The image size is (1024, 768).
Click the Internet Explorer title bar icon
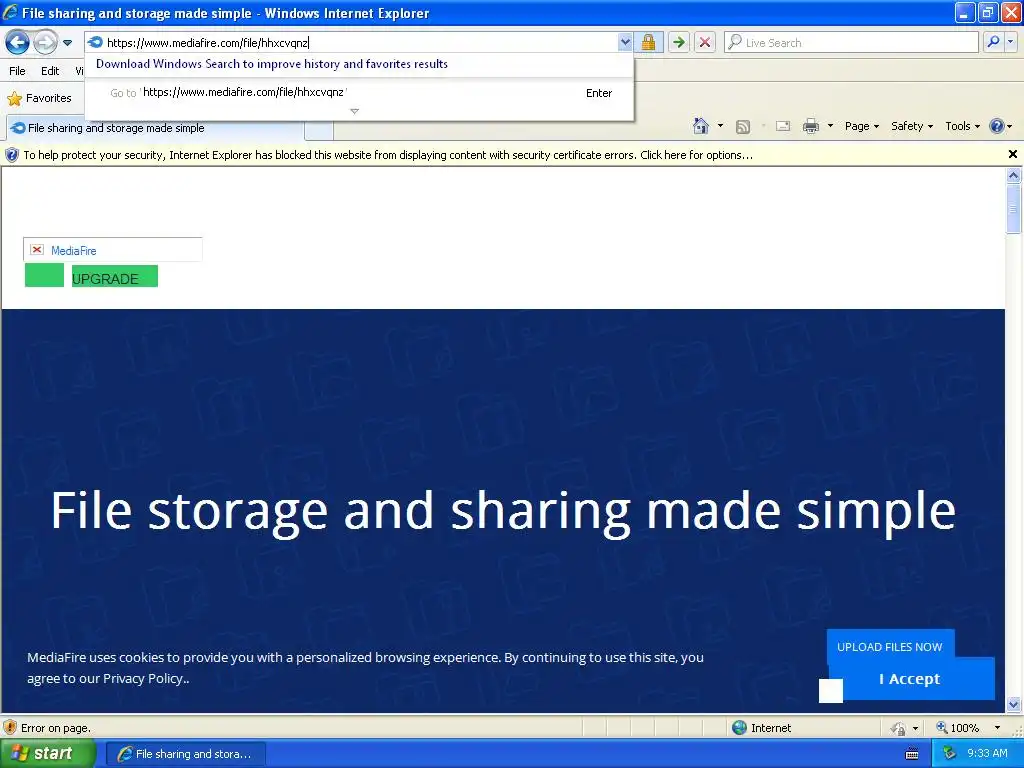(x=10, y=12)
